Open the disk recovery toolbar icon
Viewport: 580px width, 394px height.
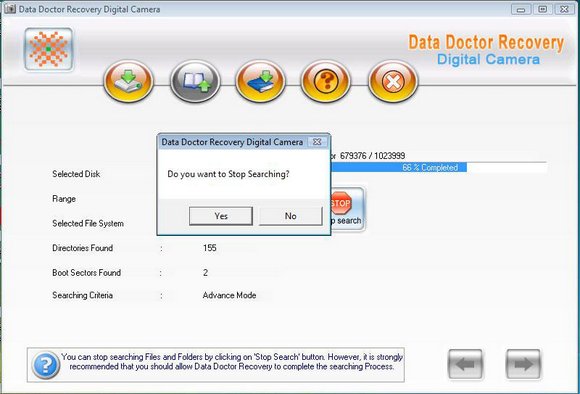coord(128,81)
